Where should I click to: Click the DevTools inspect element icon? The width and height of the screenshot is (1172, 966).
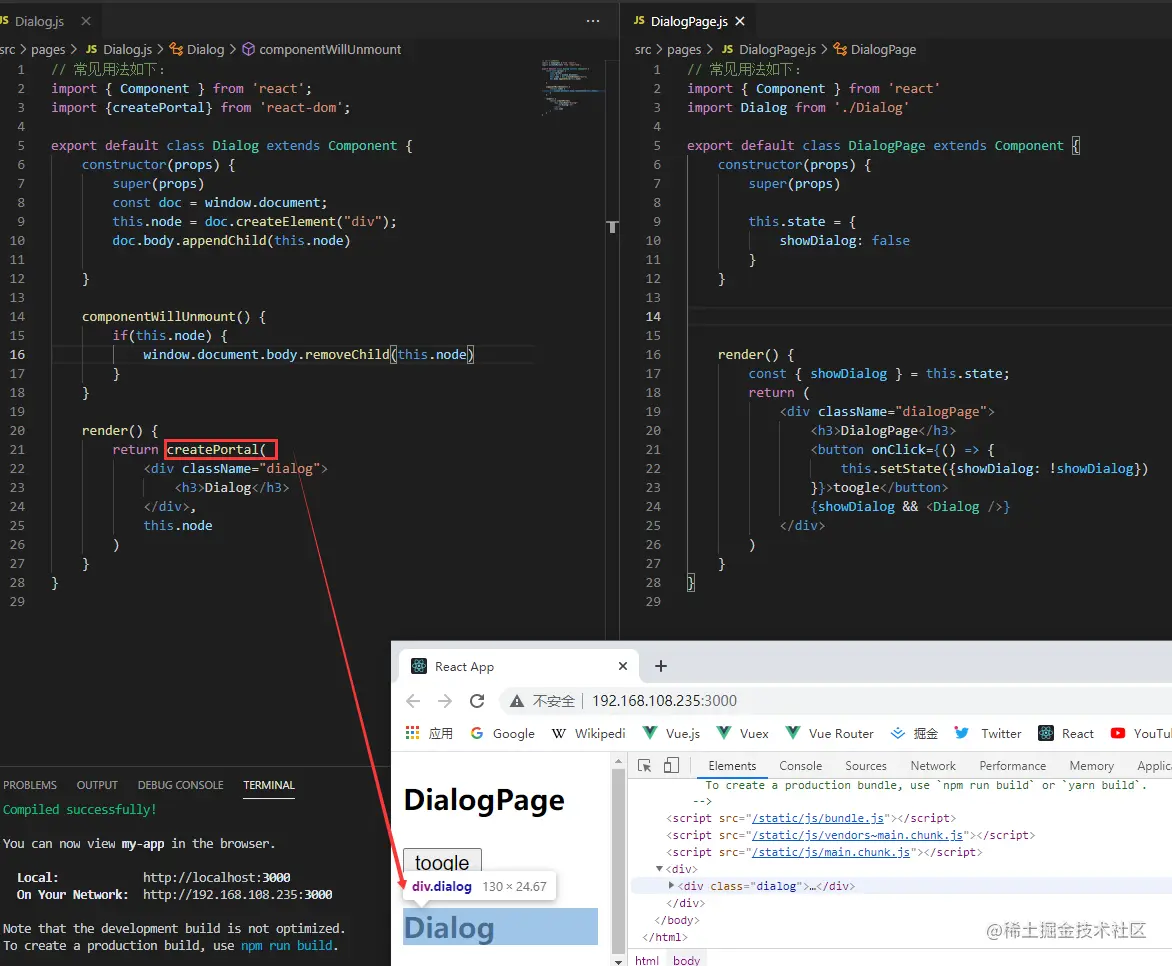coord(644,765)
